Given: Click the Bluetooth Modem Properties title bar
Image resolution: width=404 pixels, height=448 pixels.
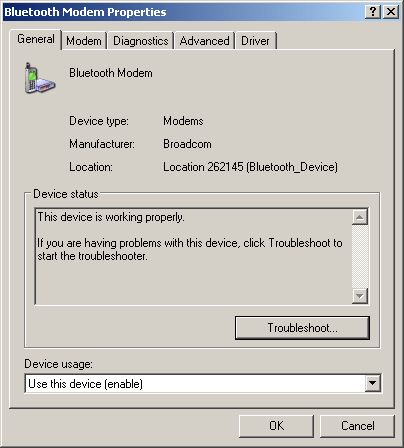Looking at the screenshot, I should click(183, 12).
